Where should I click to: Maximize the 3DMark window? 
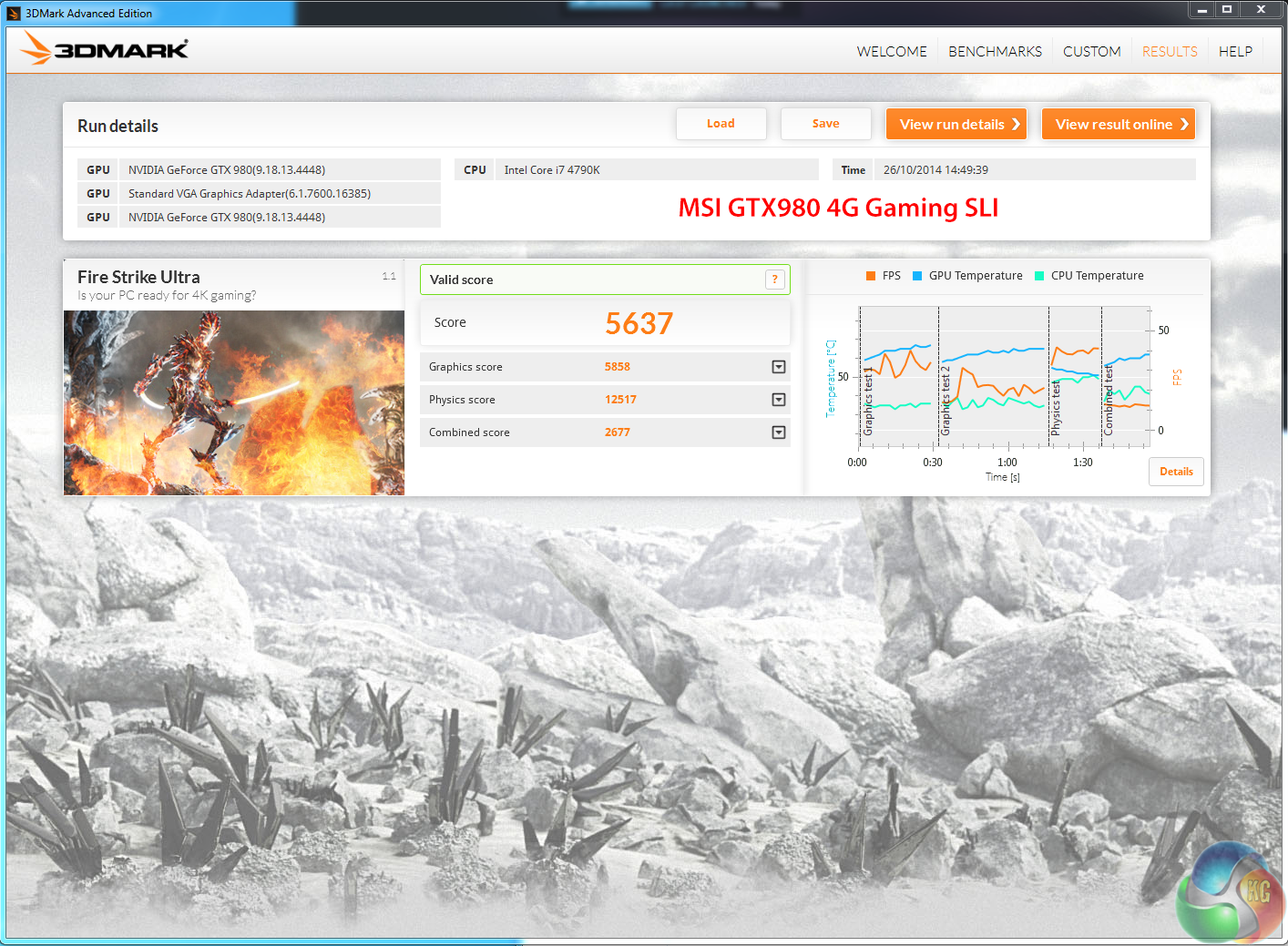tap(1227, 10)
